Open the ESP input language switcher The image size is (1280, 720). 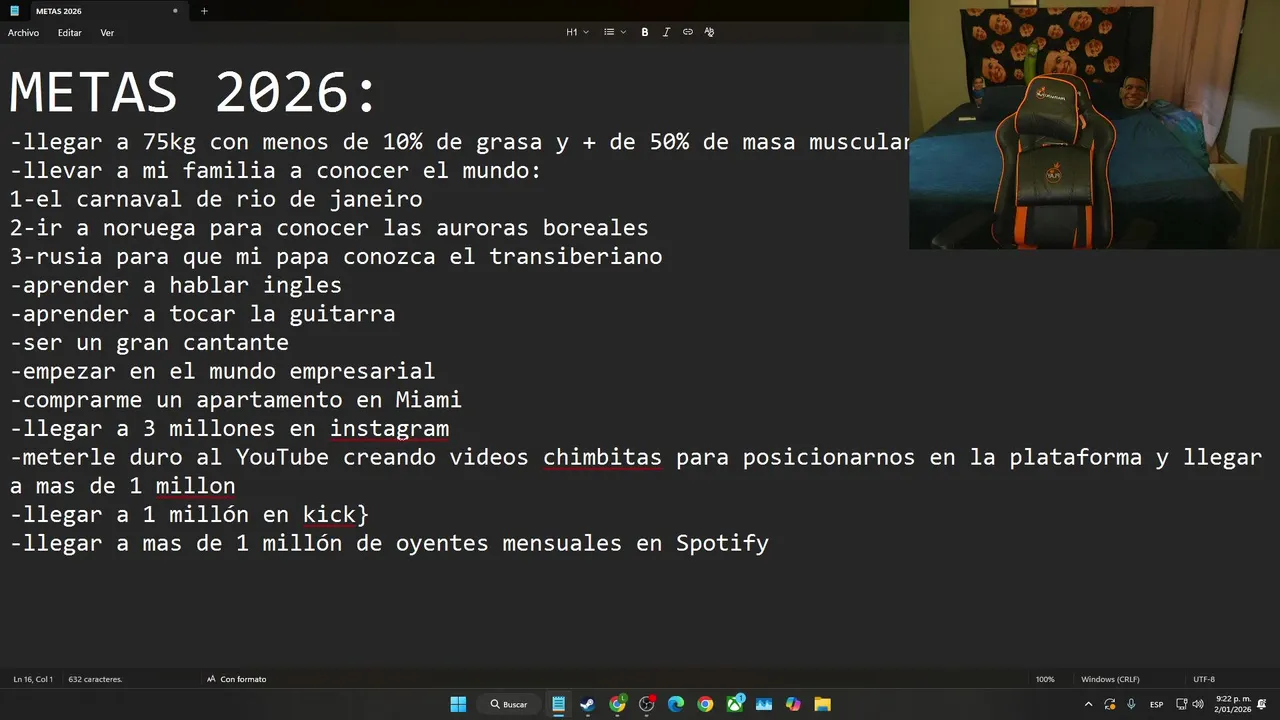click(x=1157, y=704)
